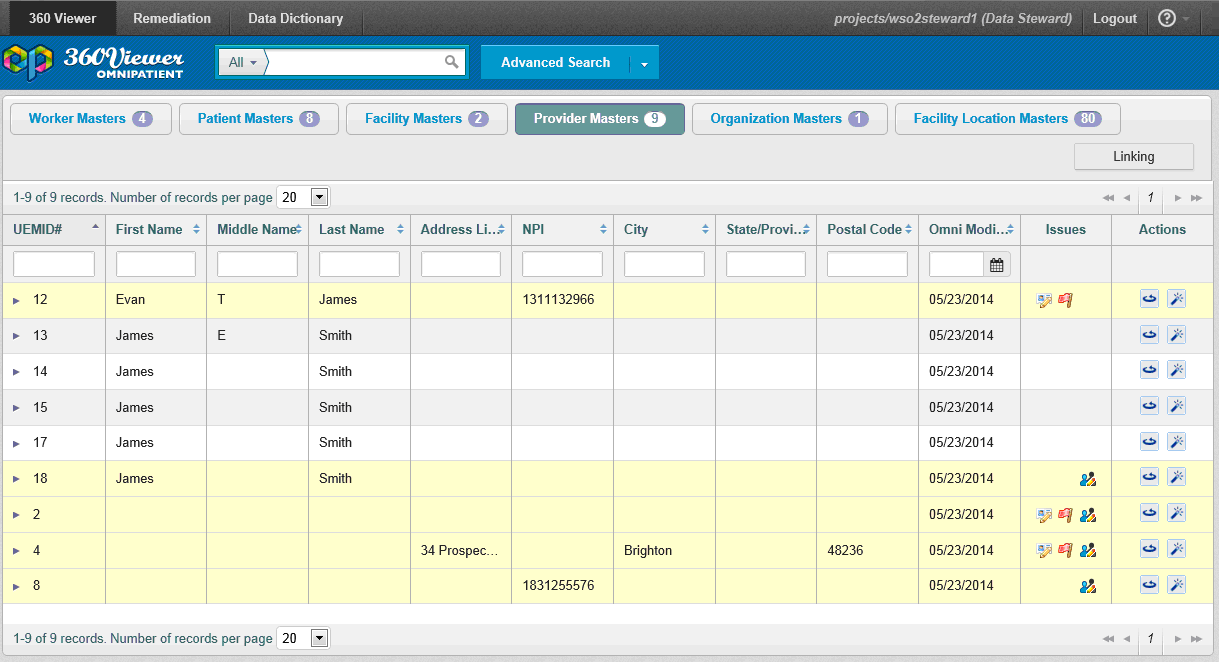The width and height of the screenshot is (1219, 662).
Task: Click the red flag issue icon in row 4
Action: click(1065, 550)
